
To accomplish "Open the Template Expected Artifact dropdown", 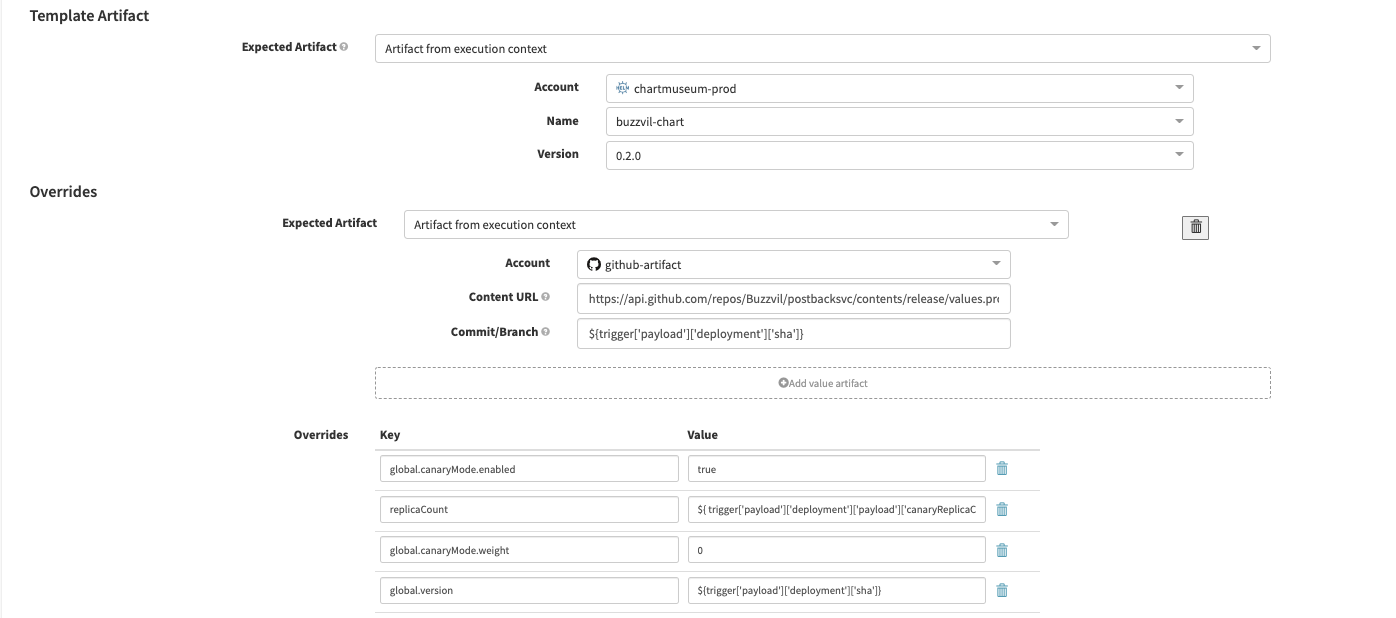I will 822,49.
